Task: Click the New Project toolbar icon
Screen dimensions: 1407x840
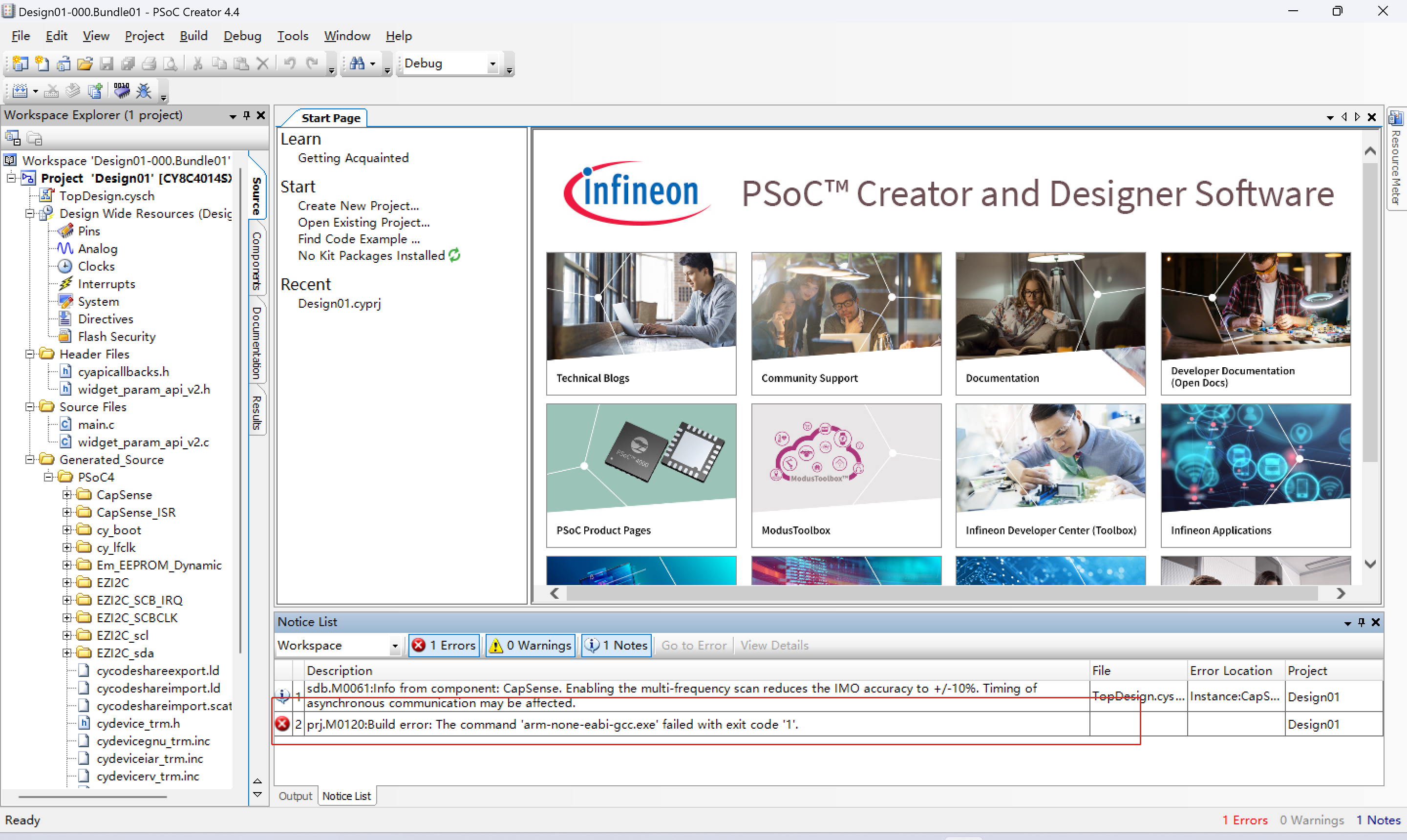Action: tap(20, 63)
